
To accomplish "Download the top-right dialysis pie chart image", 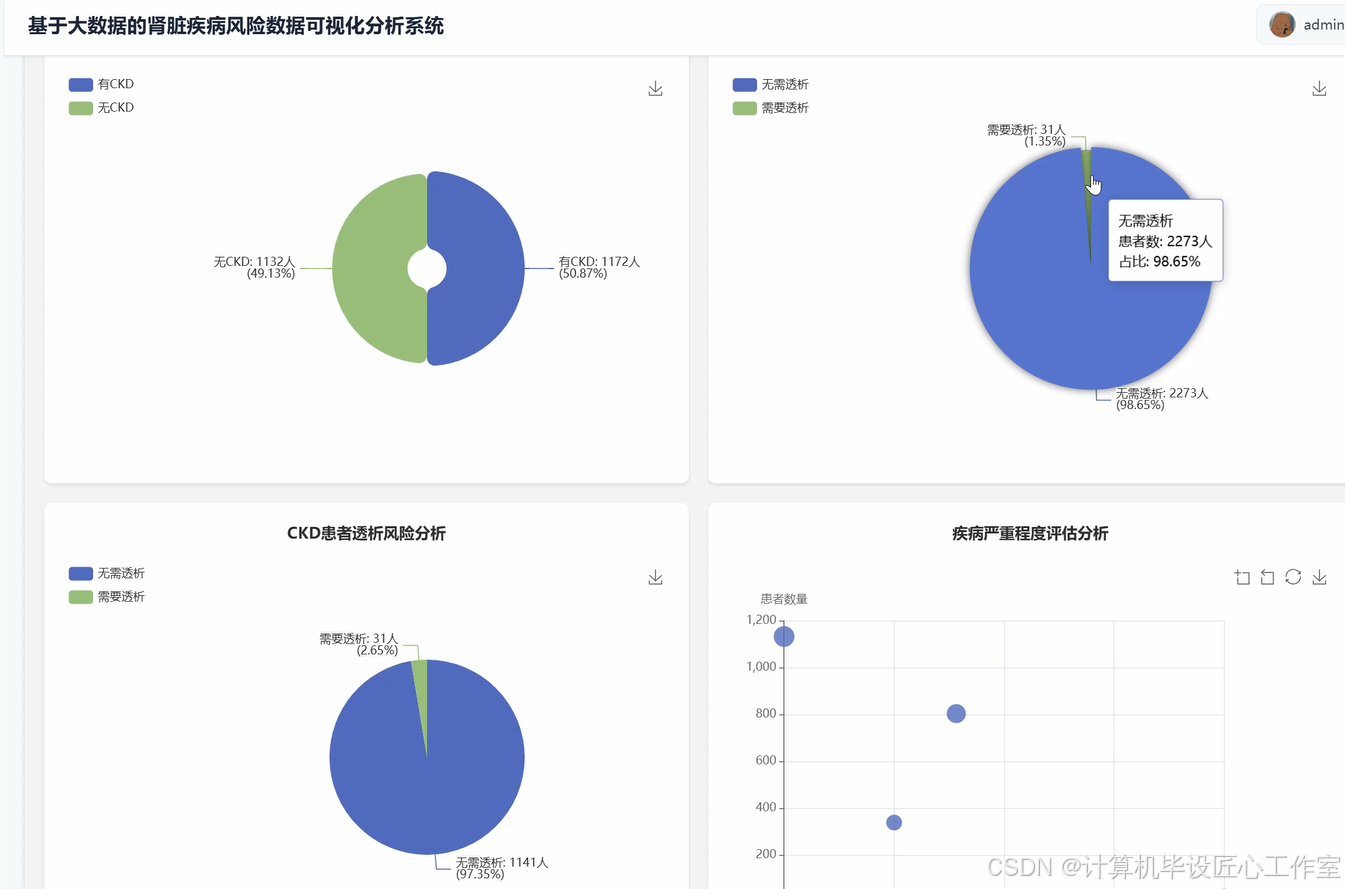I will pos(1319,89).
